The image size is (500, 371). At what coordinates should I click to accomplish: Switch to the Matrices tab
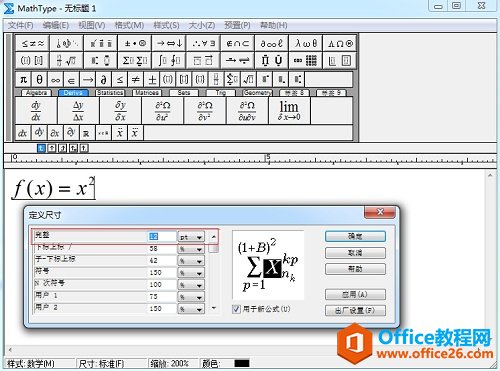pos(147,93)
